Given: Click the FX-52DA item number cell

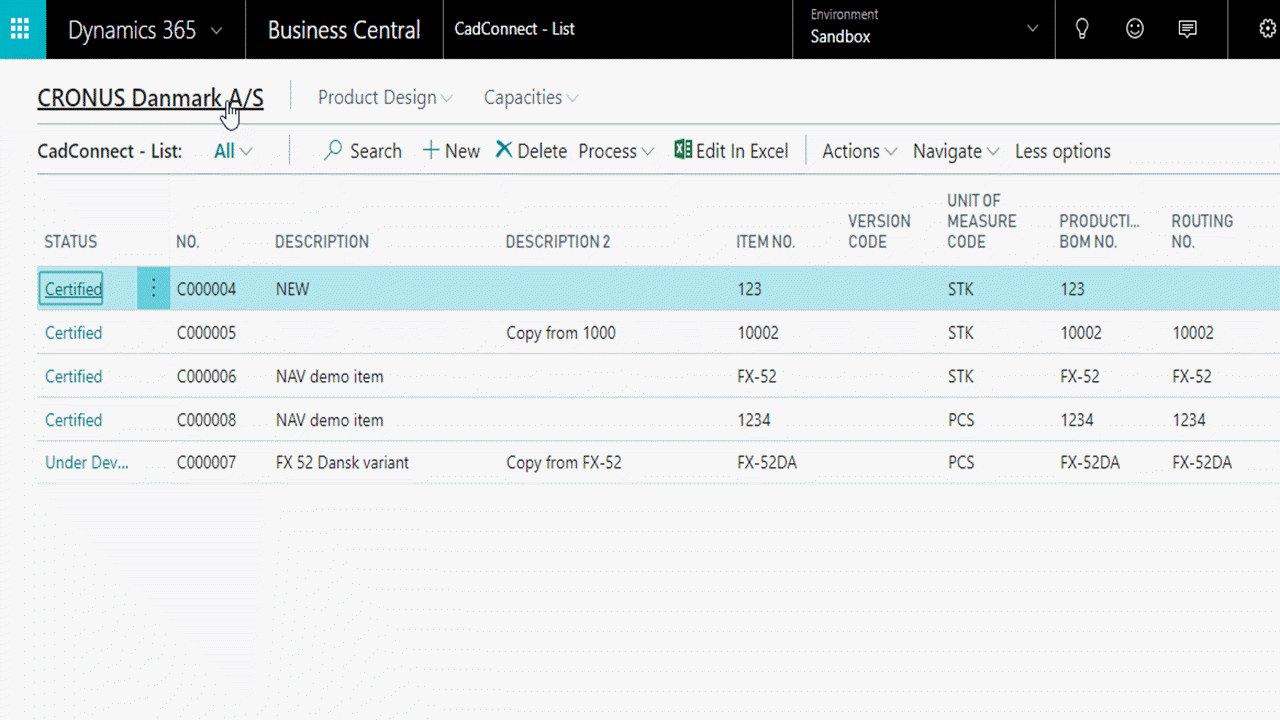Looking at the screenshot, I should [767, 463].
